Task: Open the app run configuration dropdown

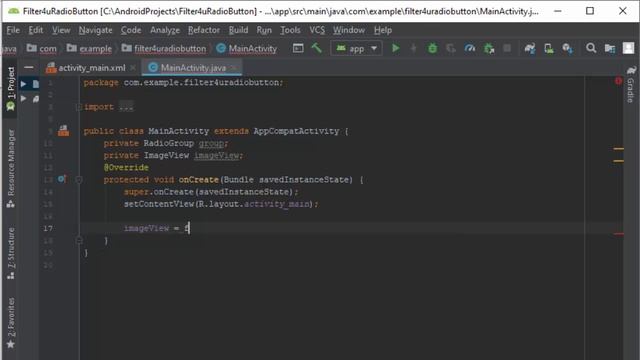Action: tap(356, 49)
